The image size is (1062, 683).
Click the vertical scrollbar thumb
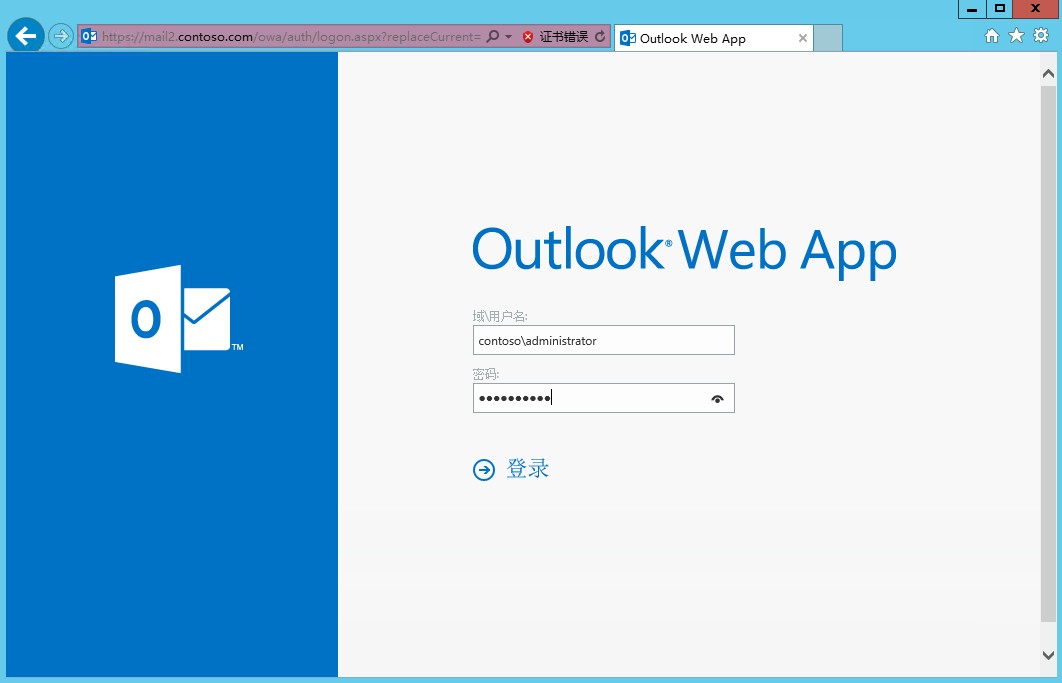pos(1048,353)
